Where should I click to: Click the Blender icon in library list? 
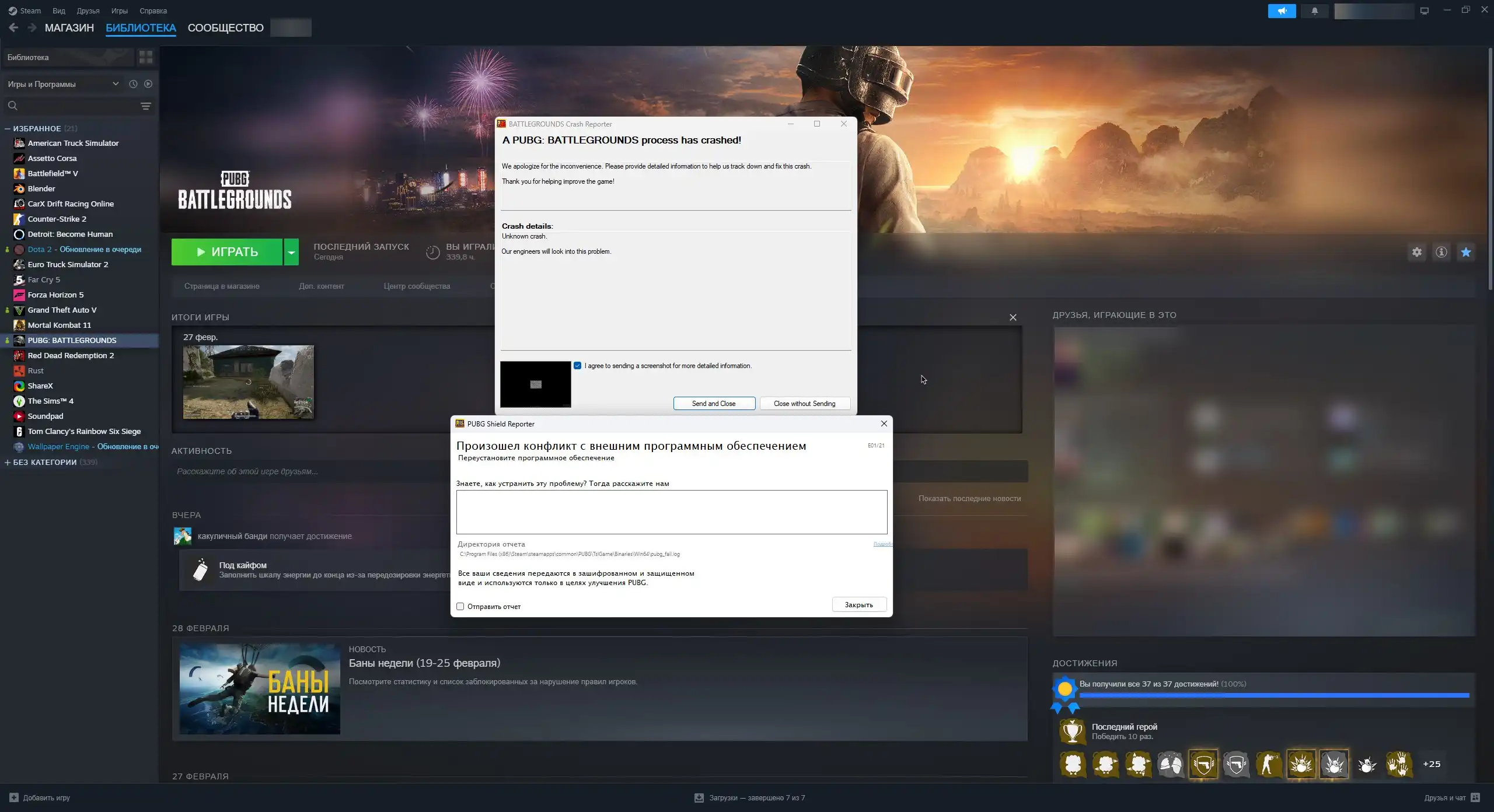tap(19, 188)
